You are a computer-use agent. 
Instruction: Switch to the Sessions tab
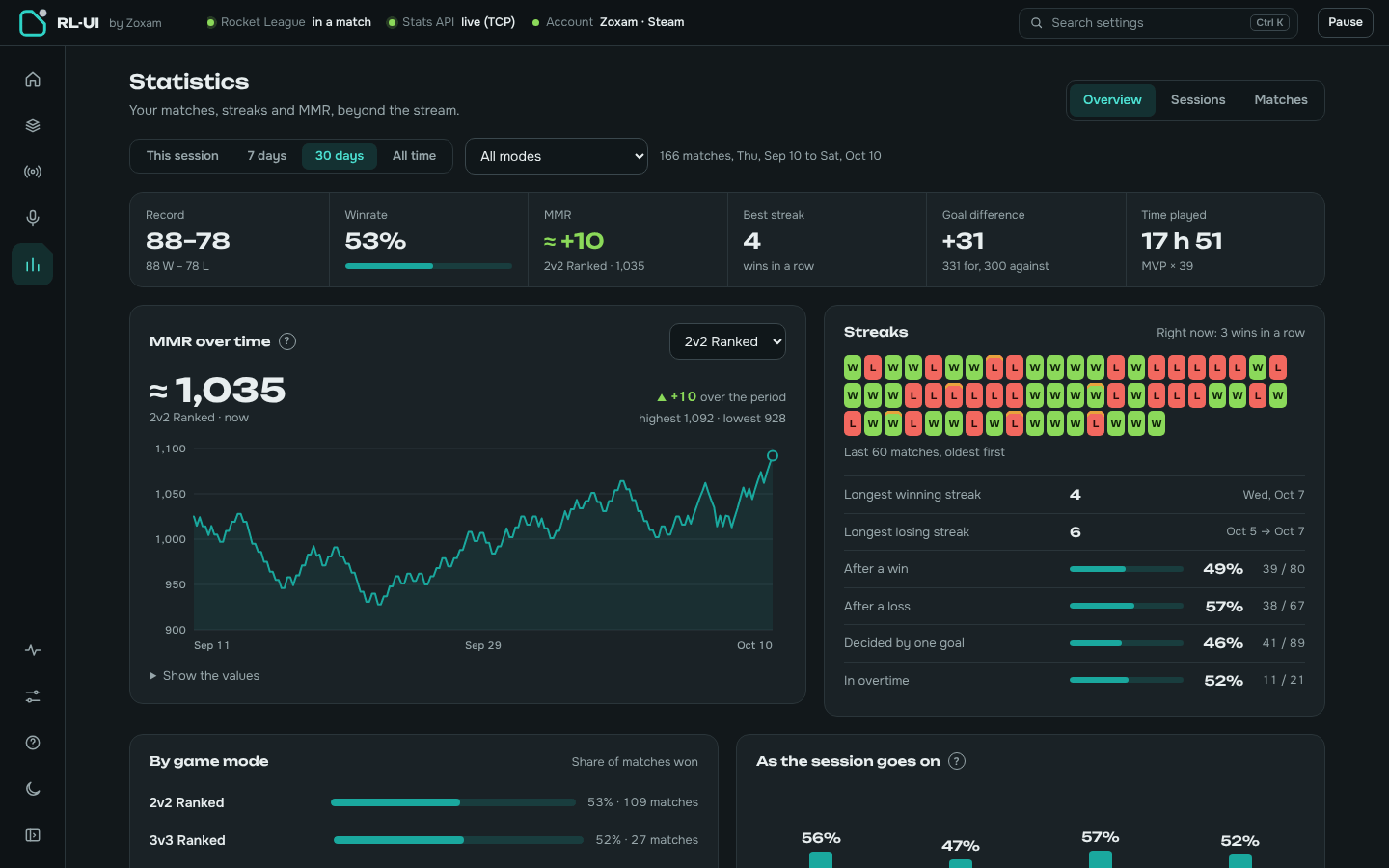(1198, 100)
